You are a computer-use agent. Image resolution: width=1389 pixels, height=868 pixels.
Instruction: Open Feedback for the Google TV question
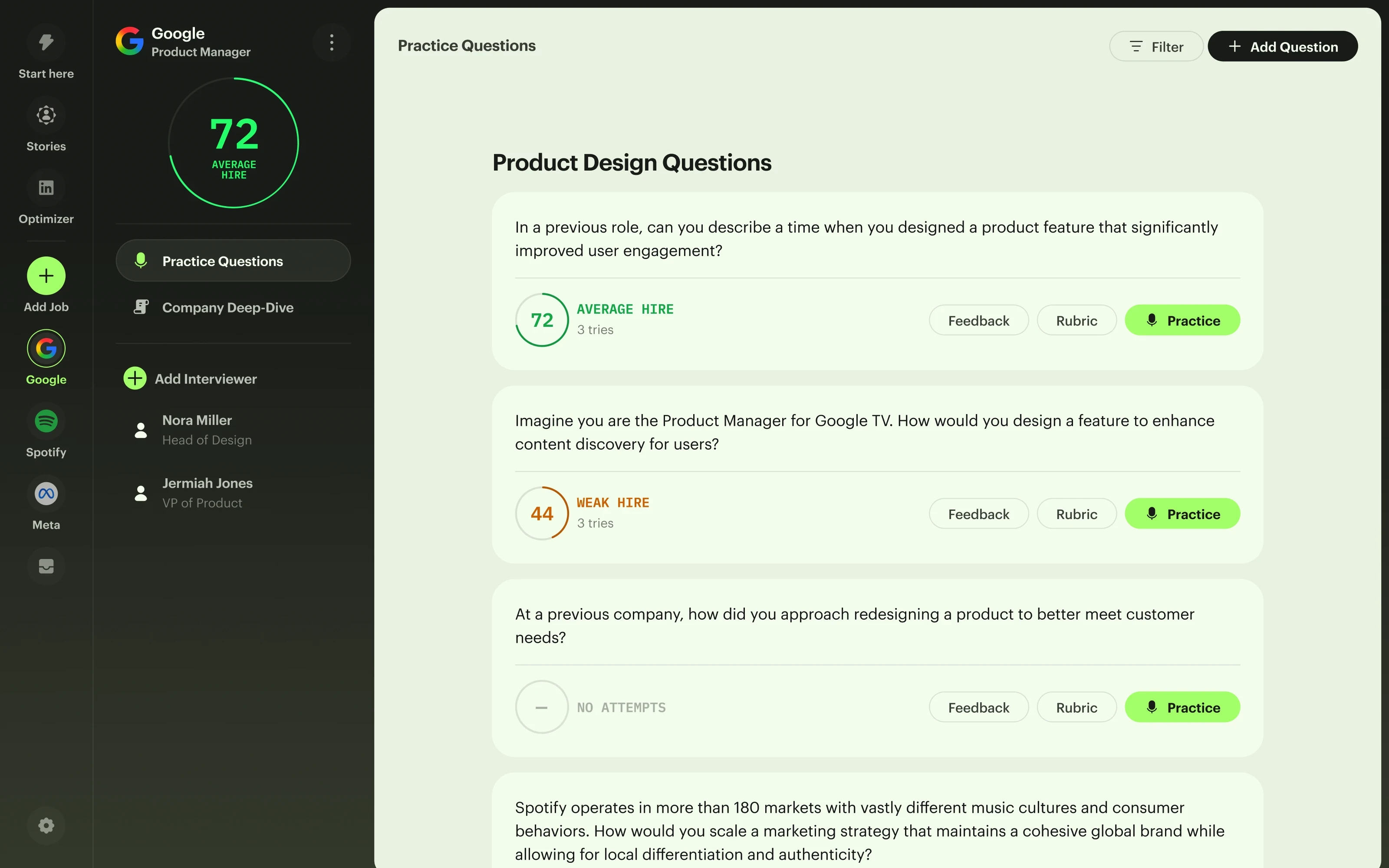pyautogui.click(x=979, y=514)
